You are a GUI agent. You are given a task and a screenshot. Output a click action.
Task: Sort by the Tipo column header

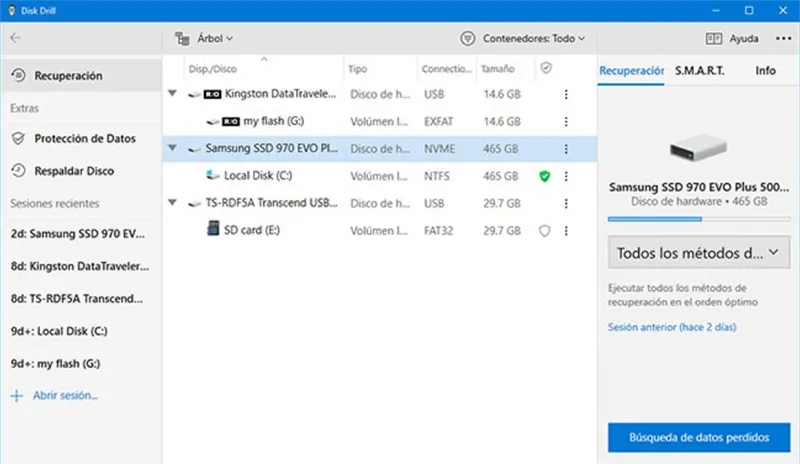click(358, 69)
